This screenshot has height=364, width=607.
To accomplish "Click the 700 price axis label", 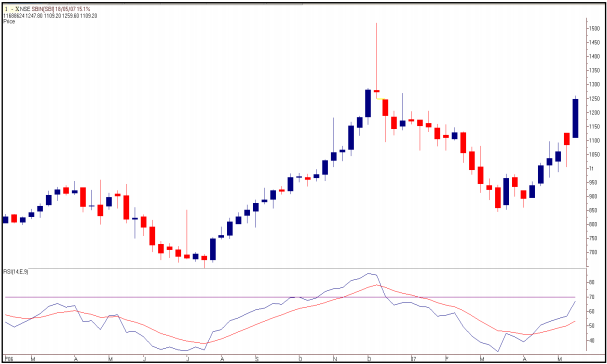I will 593,252.
